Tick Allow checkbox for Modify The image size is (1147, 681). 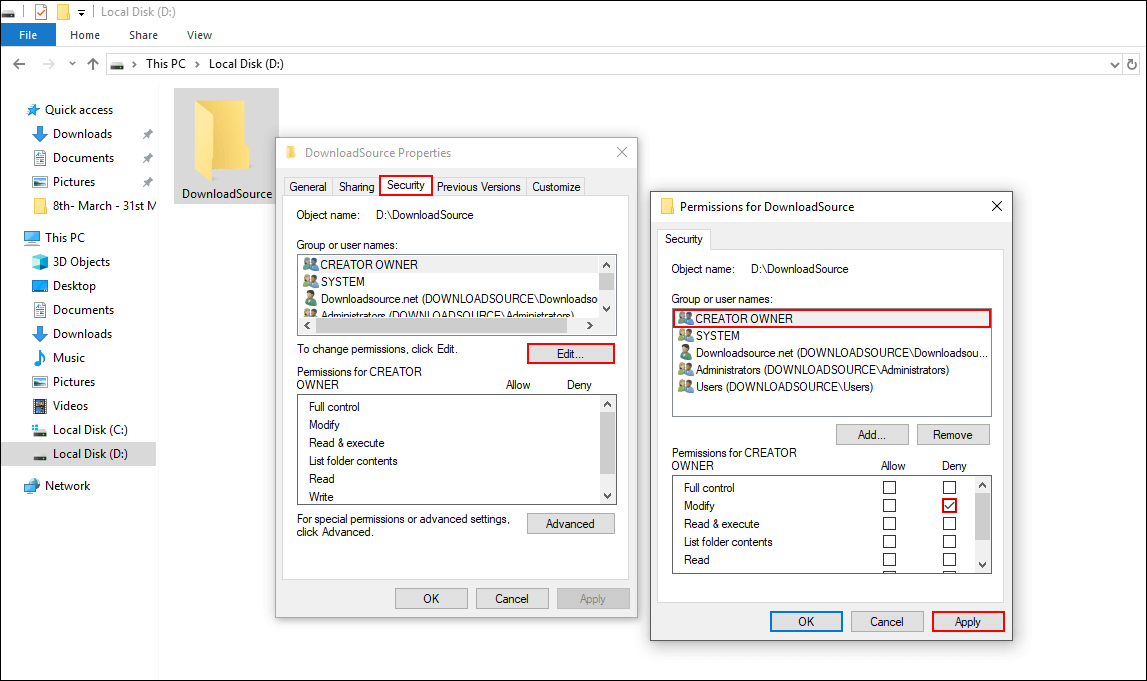coord(890,505)
